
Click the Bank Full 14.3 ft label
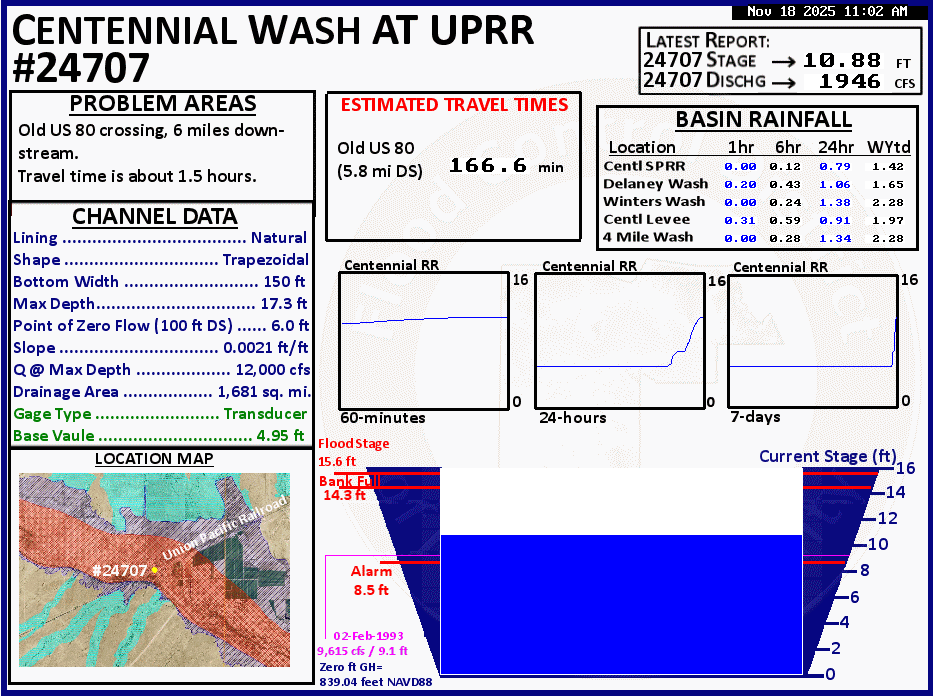343,488
